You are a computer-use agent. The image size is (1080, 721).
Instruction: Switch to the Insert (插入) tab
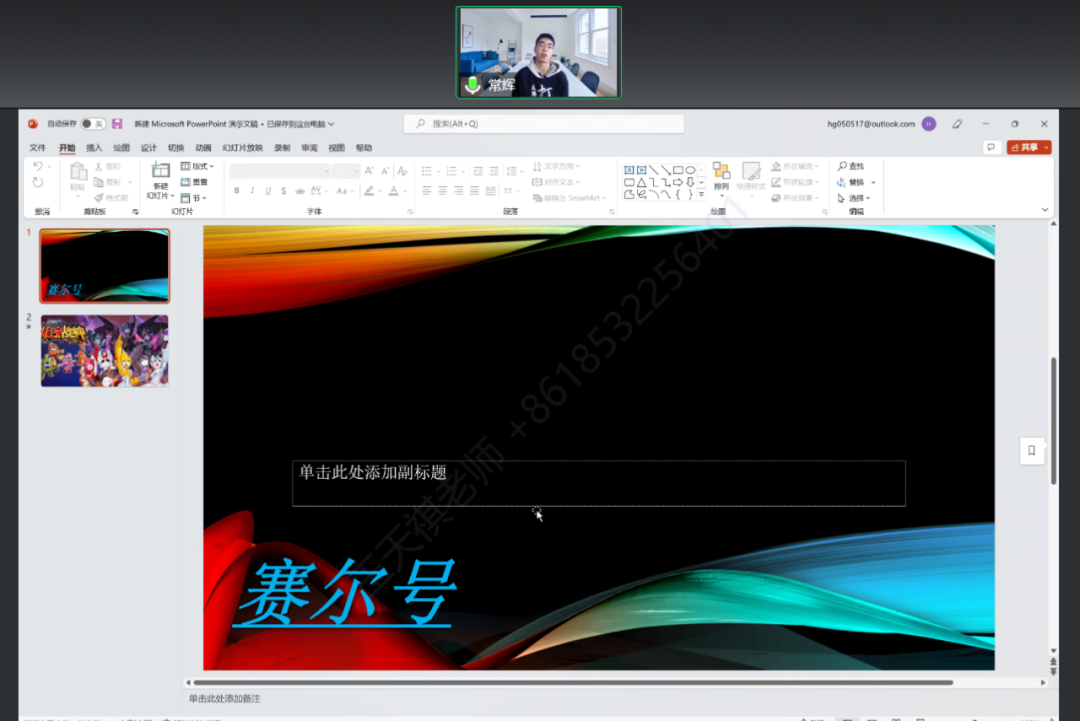pos(94,147)
